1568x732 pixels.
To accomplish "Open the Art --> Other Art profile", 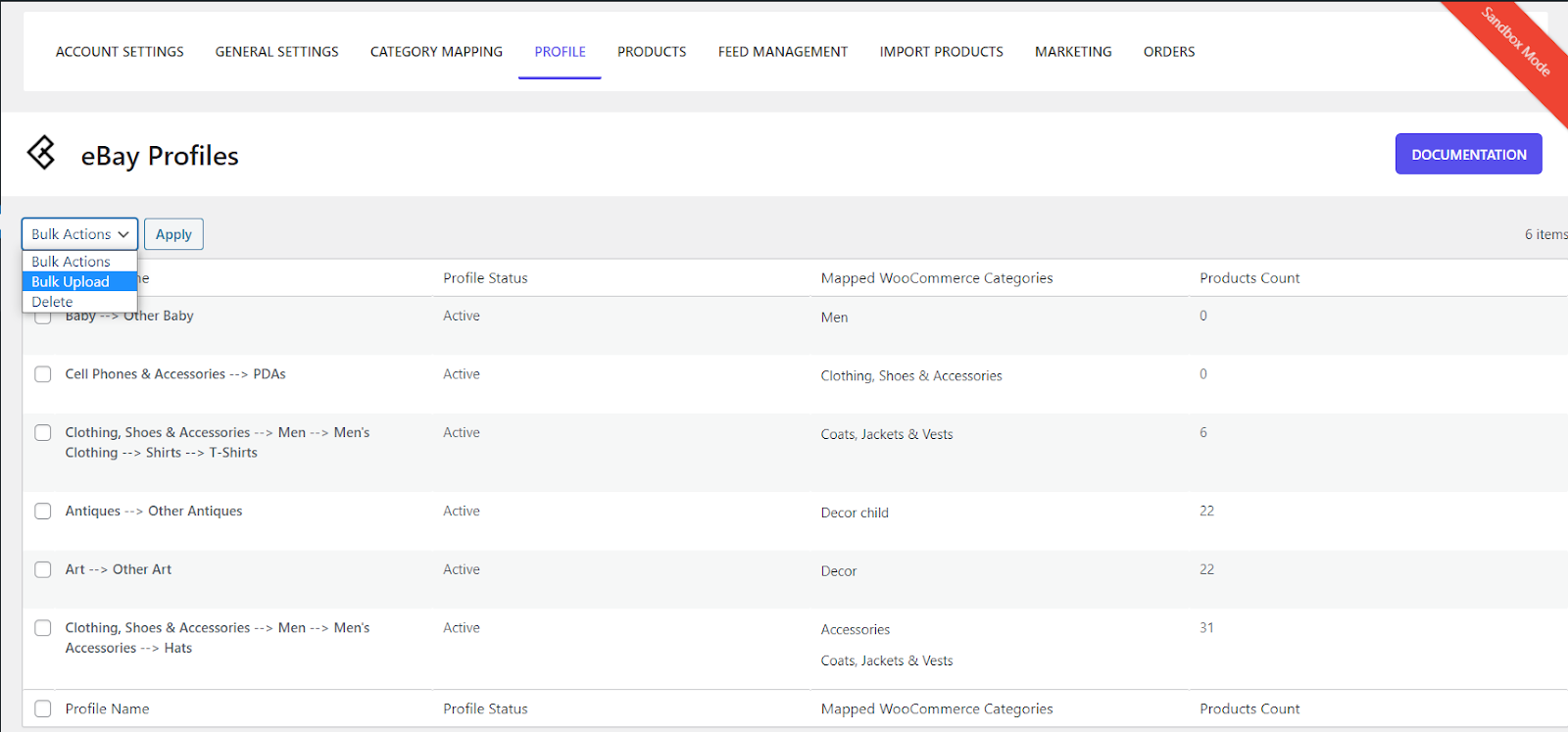I will [119, 569].
